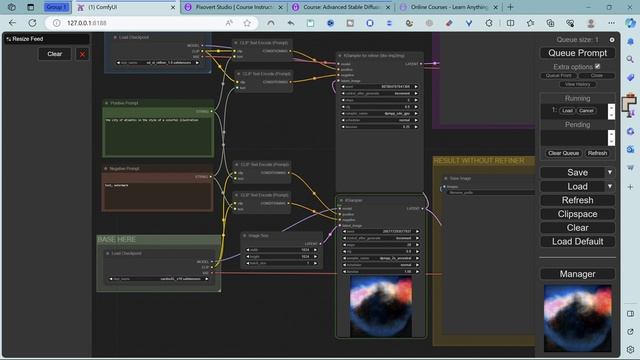This screenshot has width=640, height=360.
Task: Switch to Advanced Stable Diffusion course tab
Action: [x=341, y=7]
